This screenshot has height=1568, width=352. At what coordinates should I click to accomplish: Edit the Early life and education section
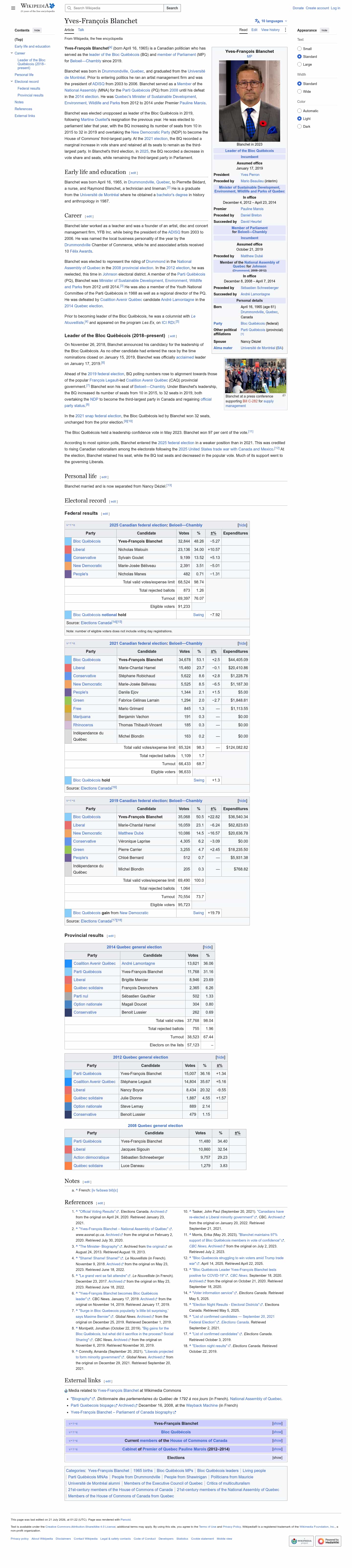(x=133, y=173)
